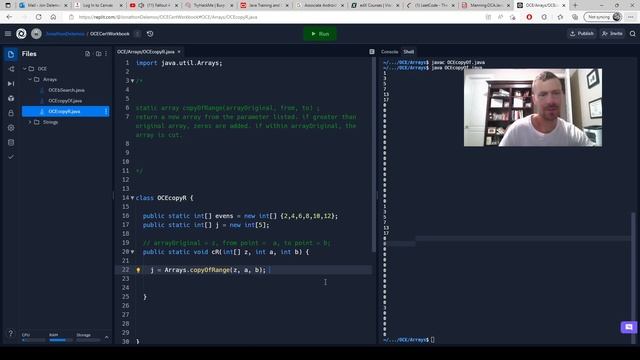Open the Secrets lock sidebar icon
Viewport: 640px width, 360px height.
coord(11,113)
